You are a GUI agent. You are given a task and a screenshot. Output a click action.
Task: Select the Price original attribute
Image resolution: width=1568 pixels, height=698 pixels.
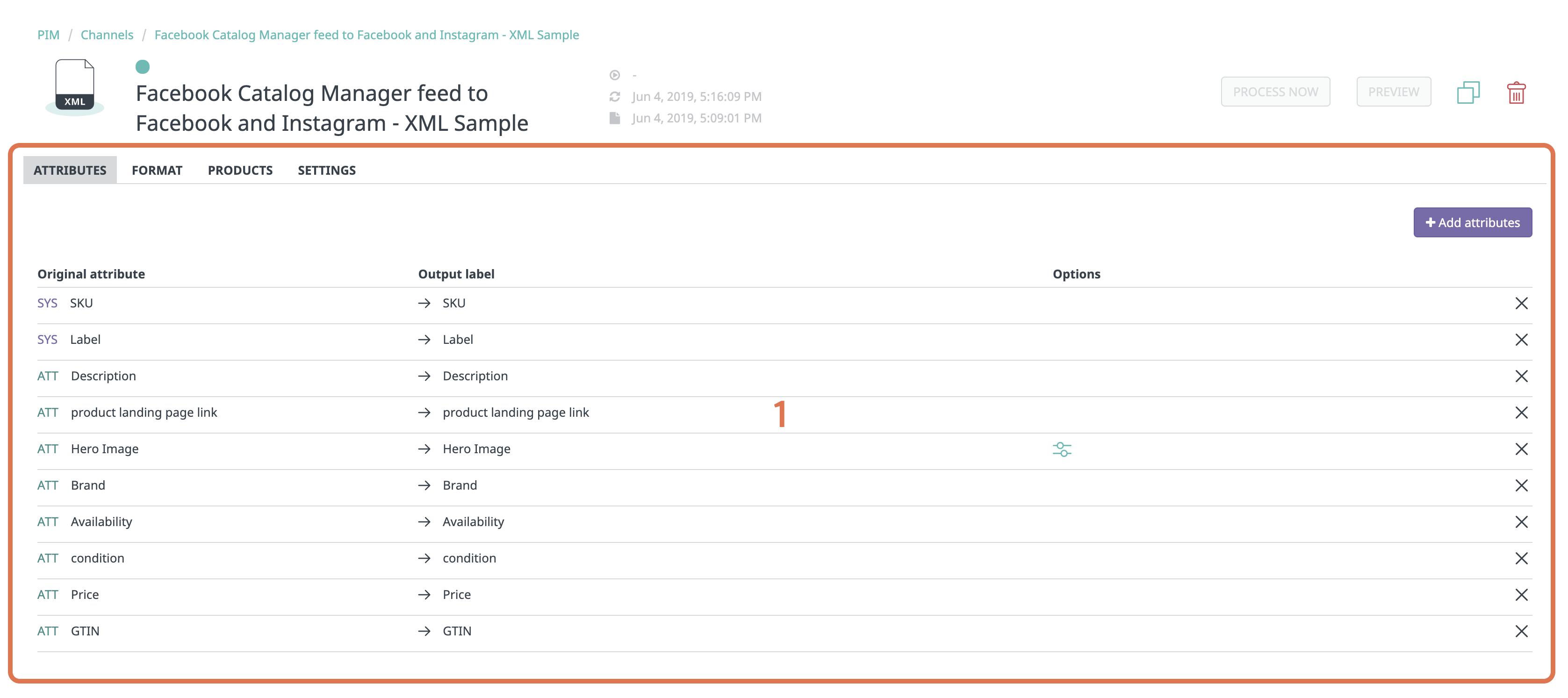pyautogui.click(x=85, y=595)
